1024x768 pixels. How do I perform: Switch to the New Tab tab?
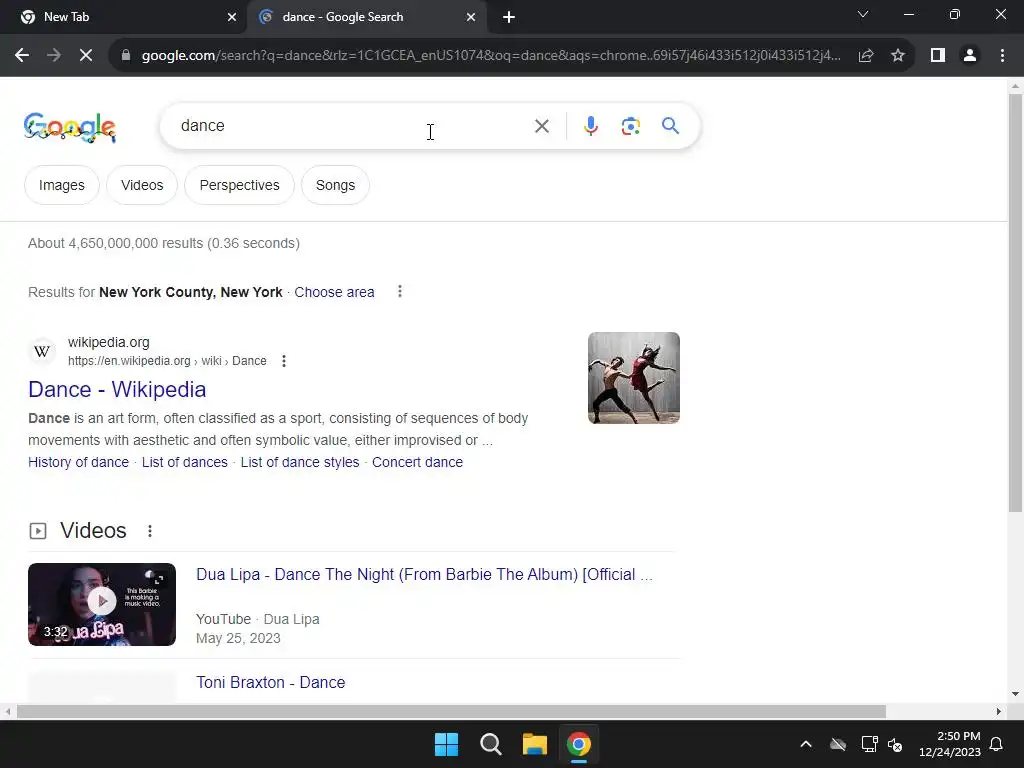point(123,18)
